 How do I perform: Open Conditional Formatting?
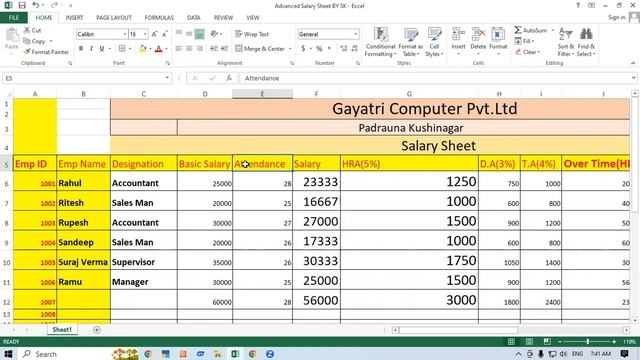[380, 42]
